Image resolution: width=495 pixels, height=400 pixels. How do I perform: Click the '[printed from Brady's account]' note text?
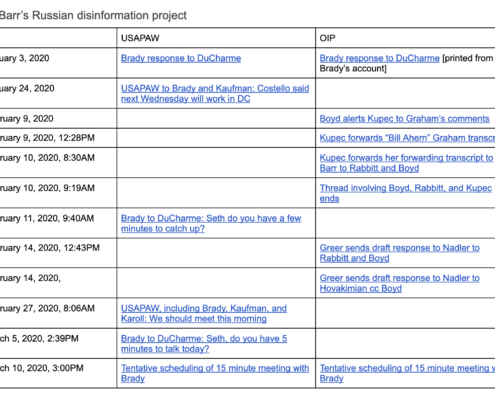tap(406, 63)
